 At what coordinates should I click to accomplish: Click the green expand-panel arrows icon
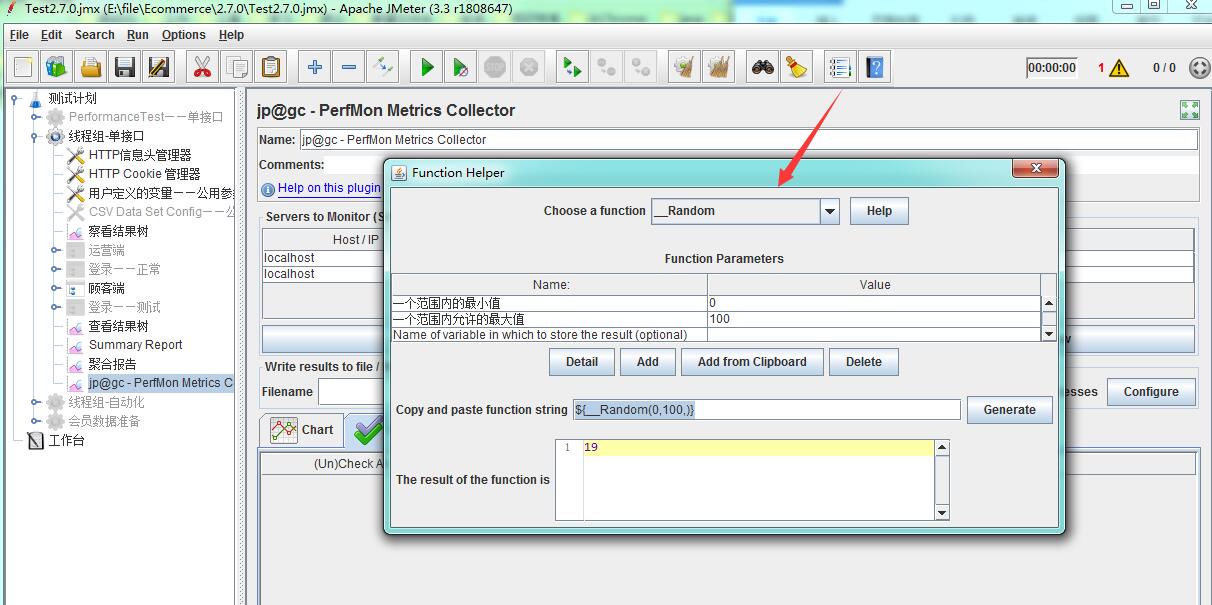tap(1189, 110)
